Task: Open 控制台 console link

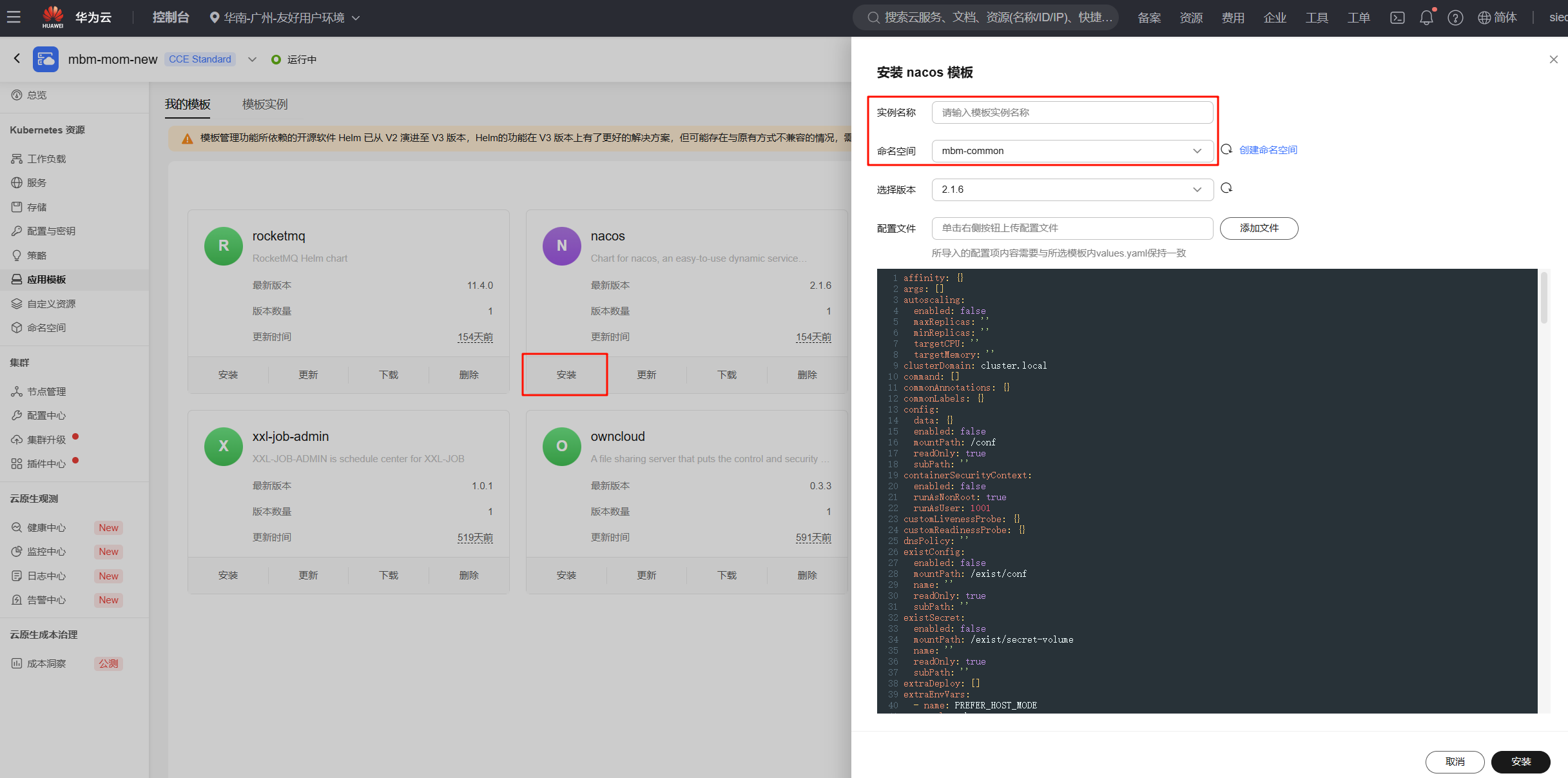Action: (x=171, y=17)
